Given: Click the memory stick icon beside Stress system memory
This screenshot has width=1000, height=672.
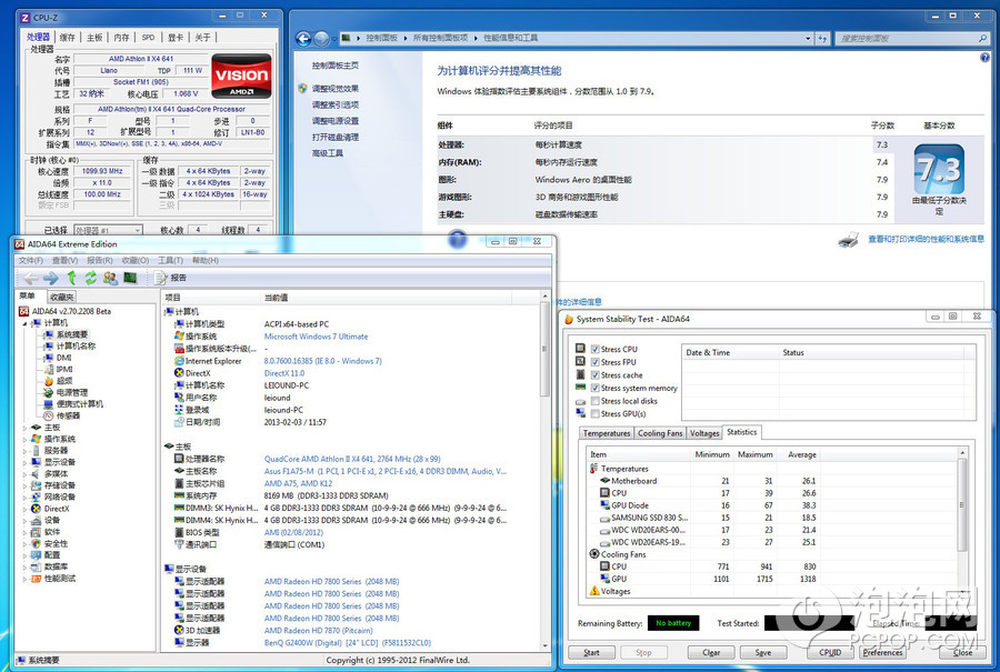Looking at the screenshot, I should point(580,387).
